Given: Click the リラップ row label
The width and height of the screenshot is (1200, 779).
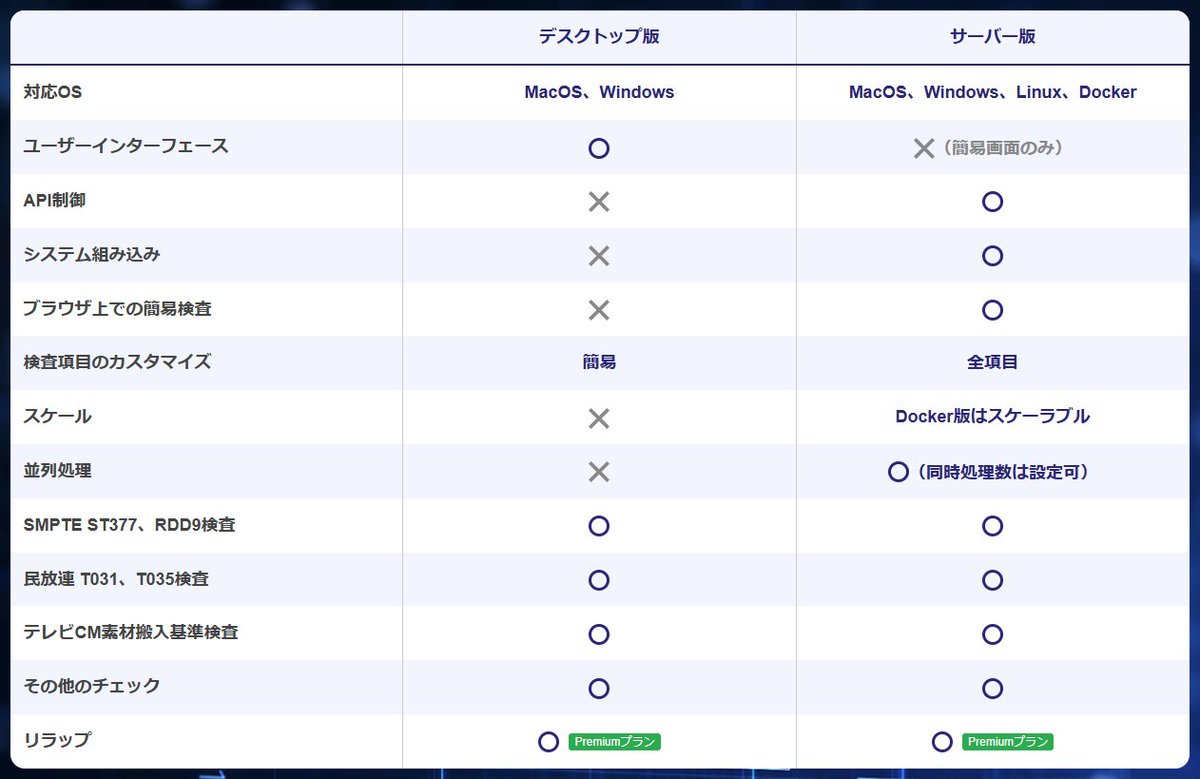Looking at the screenshot, I should click(57, 741).
